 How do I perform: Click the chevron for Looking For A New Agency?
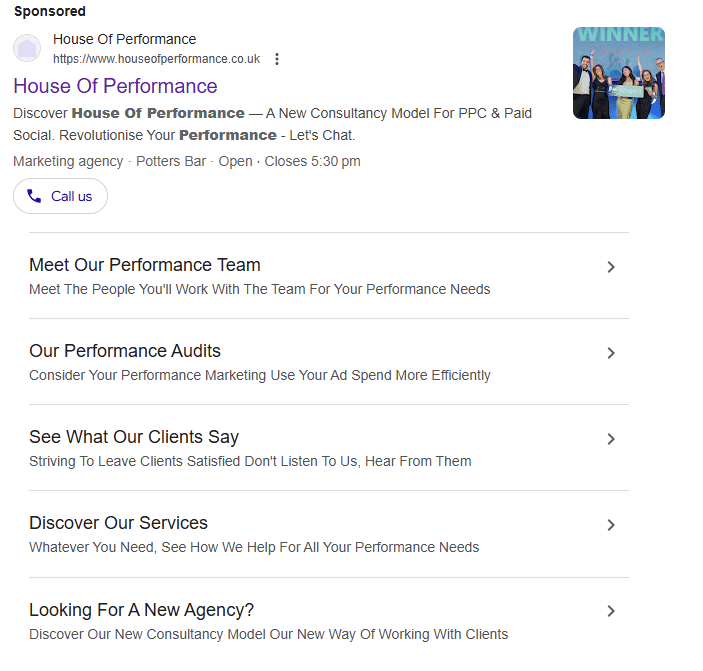[x=611, y=611]
